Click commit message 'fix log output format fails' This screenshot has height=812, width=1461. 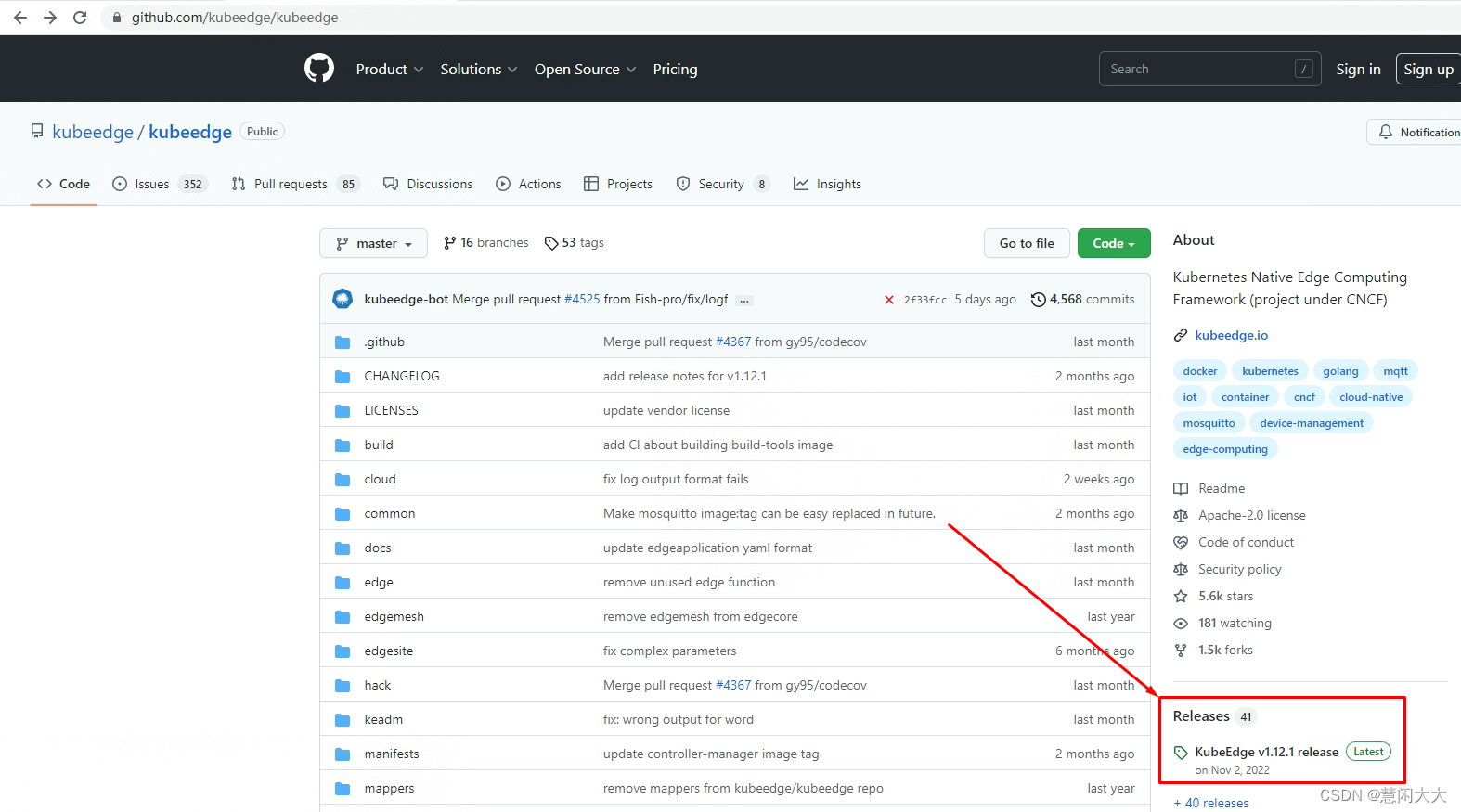[x=676, y=479]
